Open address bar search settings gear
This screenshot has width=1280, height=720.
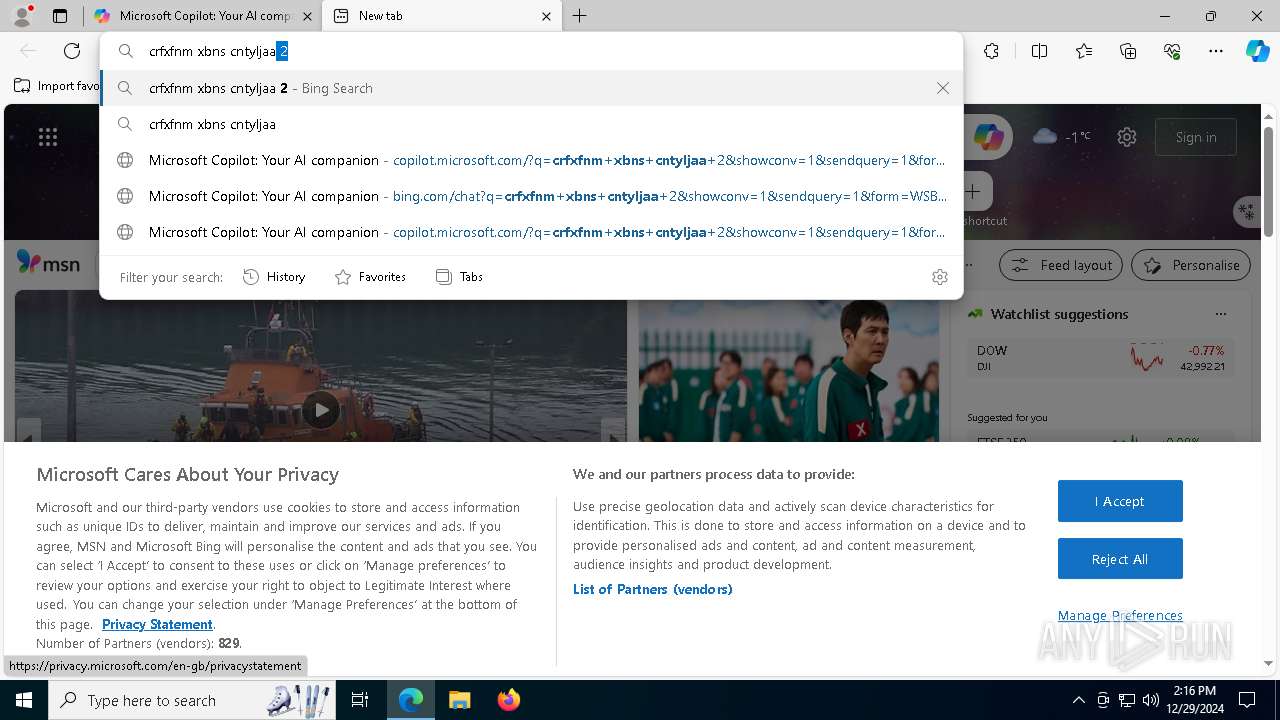tap(940, 277)
